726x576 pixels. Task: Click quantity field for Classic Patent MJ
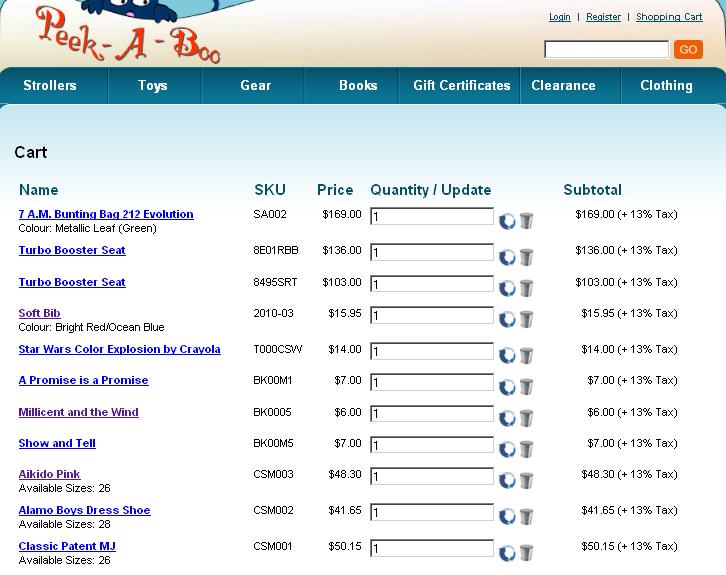tap(432, 548)
